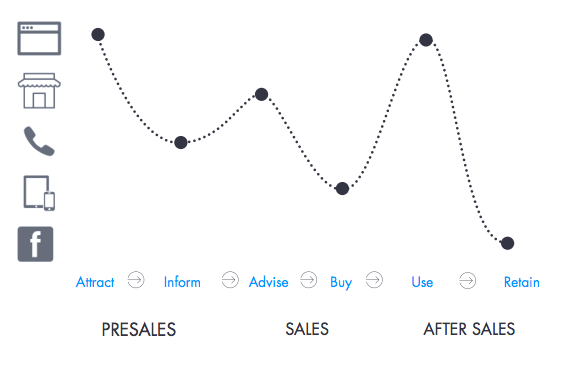
Task: Click the phone handset channel icon
Action: coord(39,141)
